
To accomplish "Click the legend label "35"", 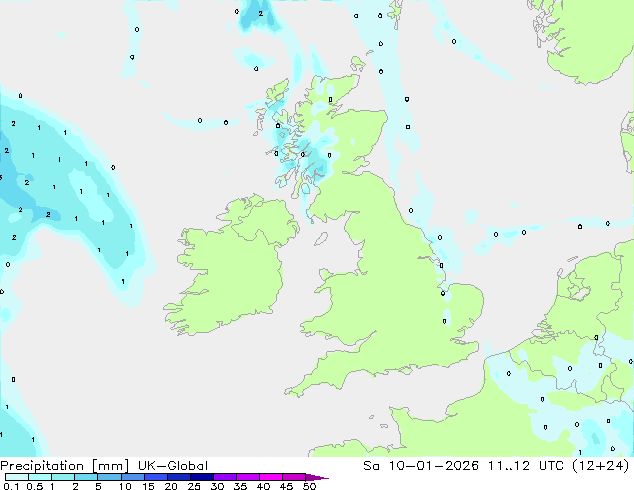I will pyautogui.click(x=240, y=486).
